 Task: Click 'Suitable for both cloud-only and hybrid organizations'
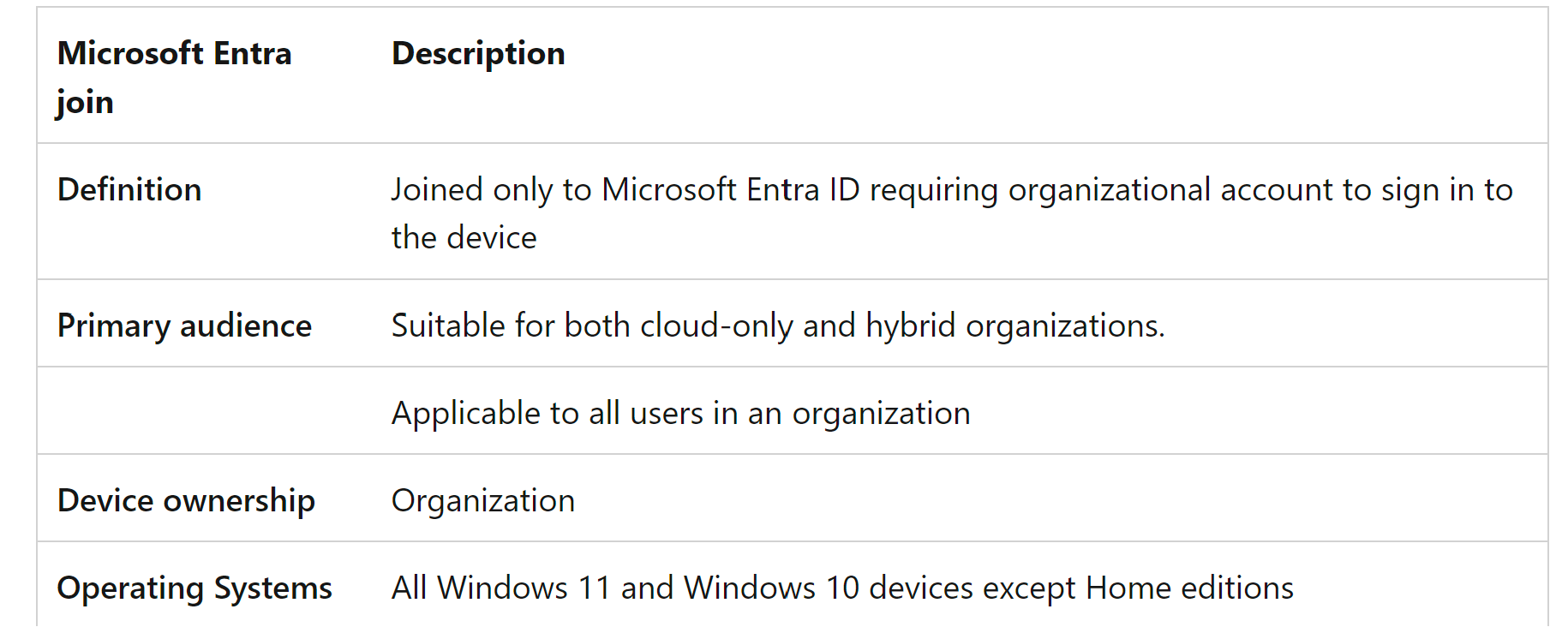[778, 325]
